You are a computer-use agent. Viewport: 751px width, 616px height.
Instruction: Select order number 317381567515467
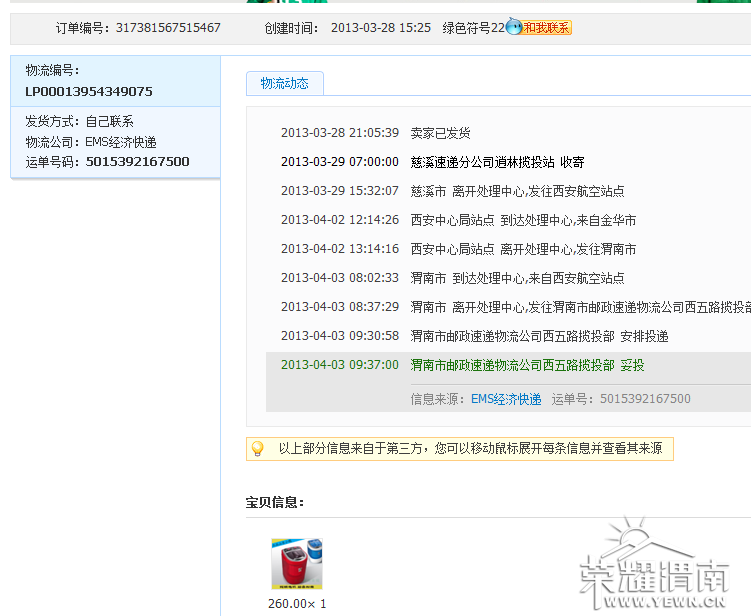168,28
